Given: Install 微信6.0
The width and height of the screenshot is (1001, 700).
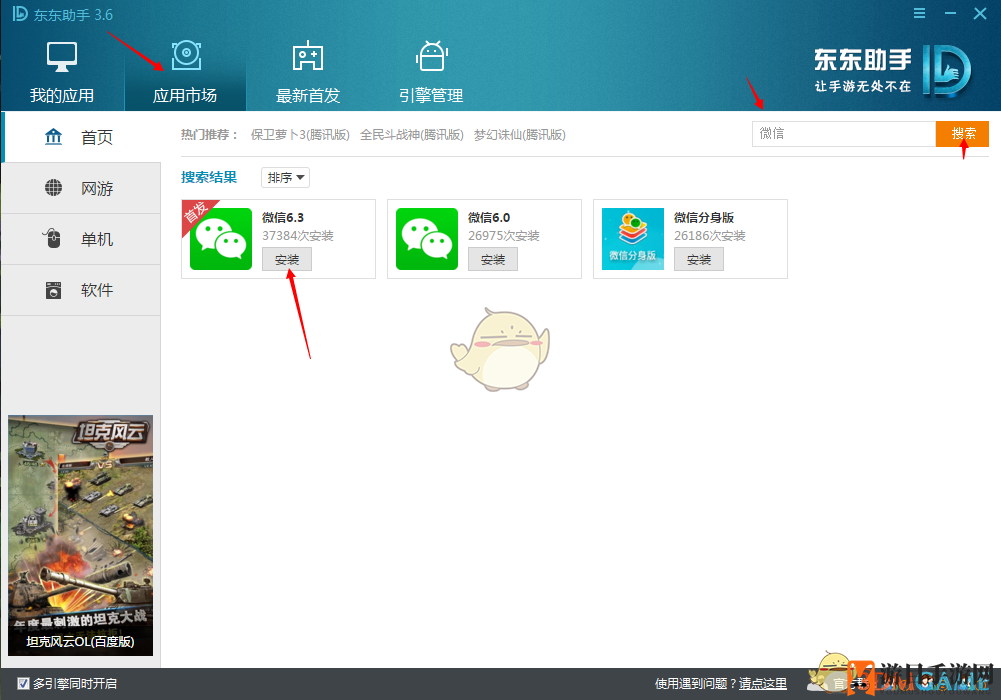Looking at the screenshot, I should point(493,260).
